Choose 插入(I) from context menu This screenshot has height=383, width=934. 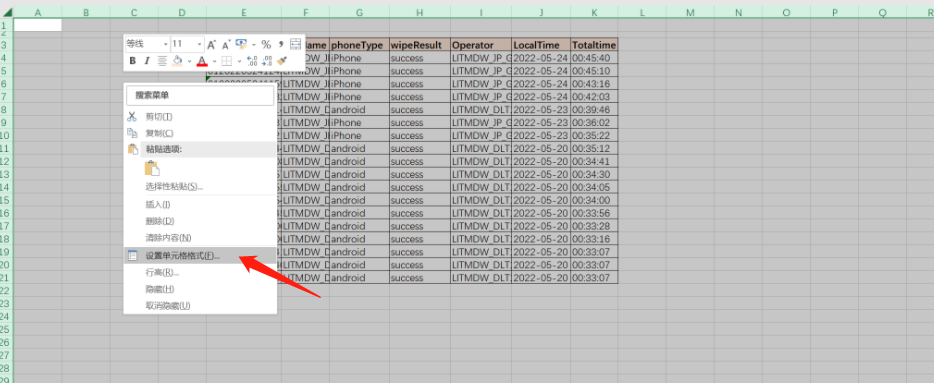tap(200, 204)
